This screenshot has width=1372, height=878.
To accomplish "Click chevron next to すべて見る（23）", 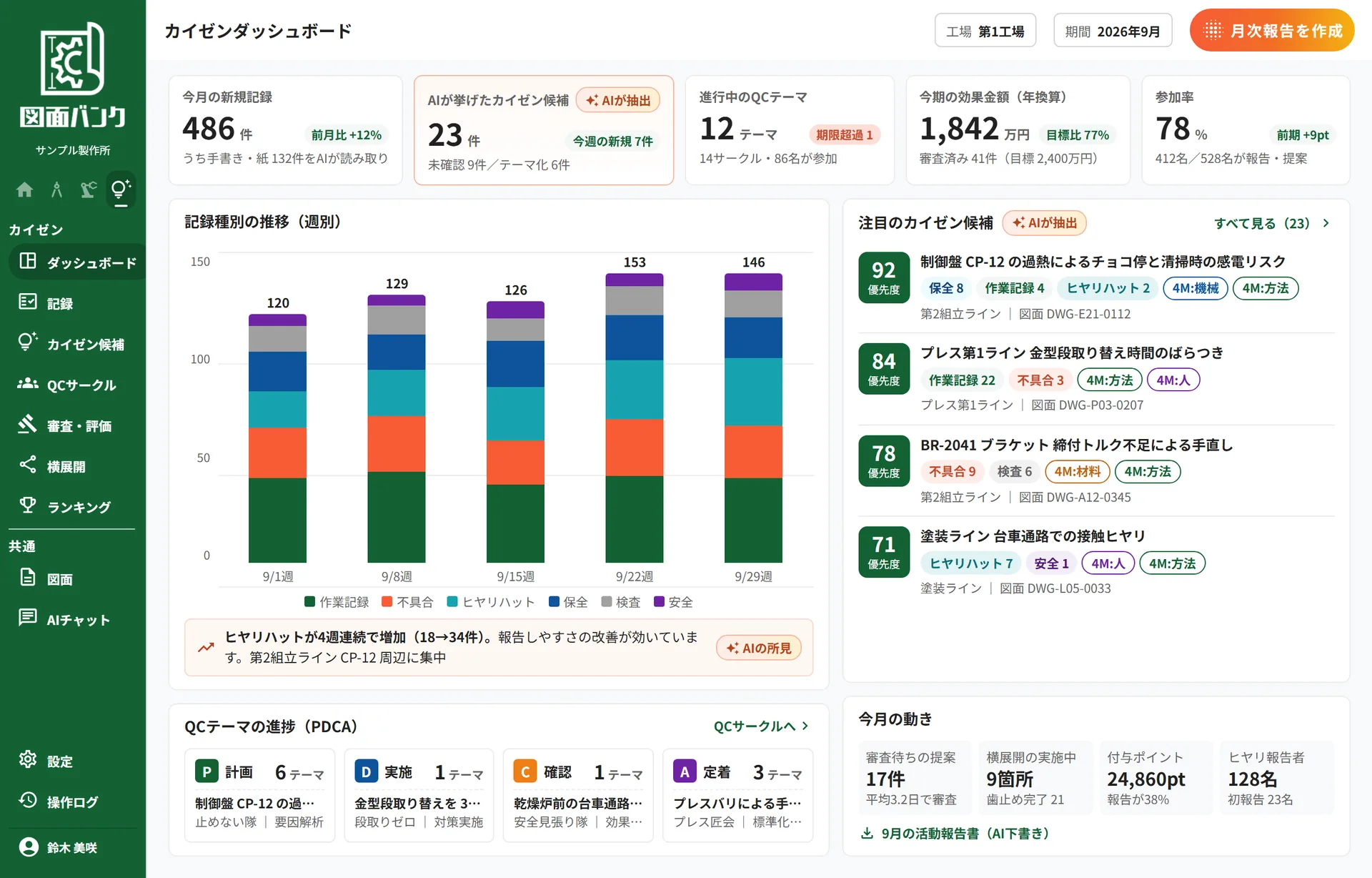I will pos(1326,223).
